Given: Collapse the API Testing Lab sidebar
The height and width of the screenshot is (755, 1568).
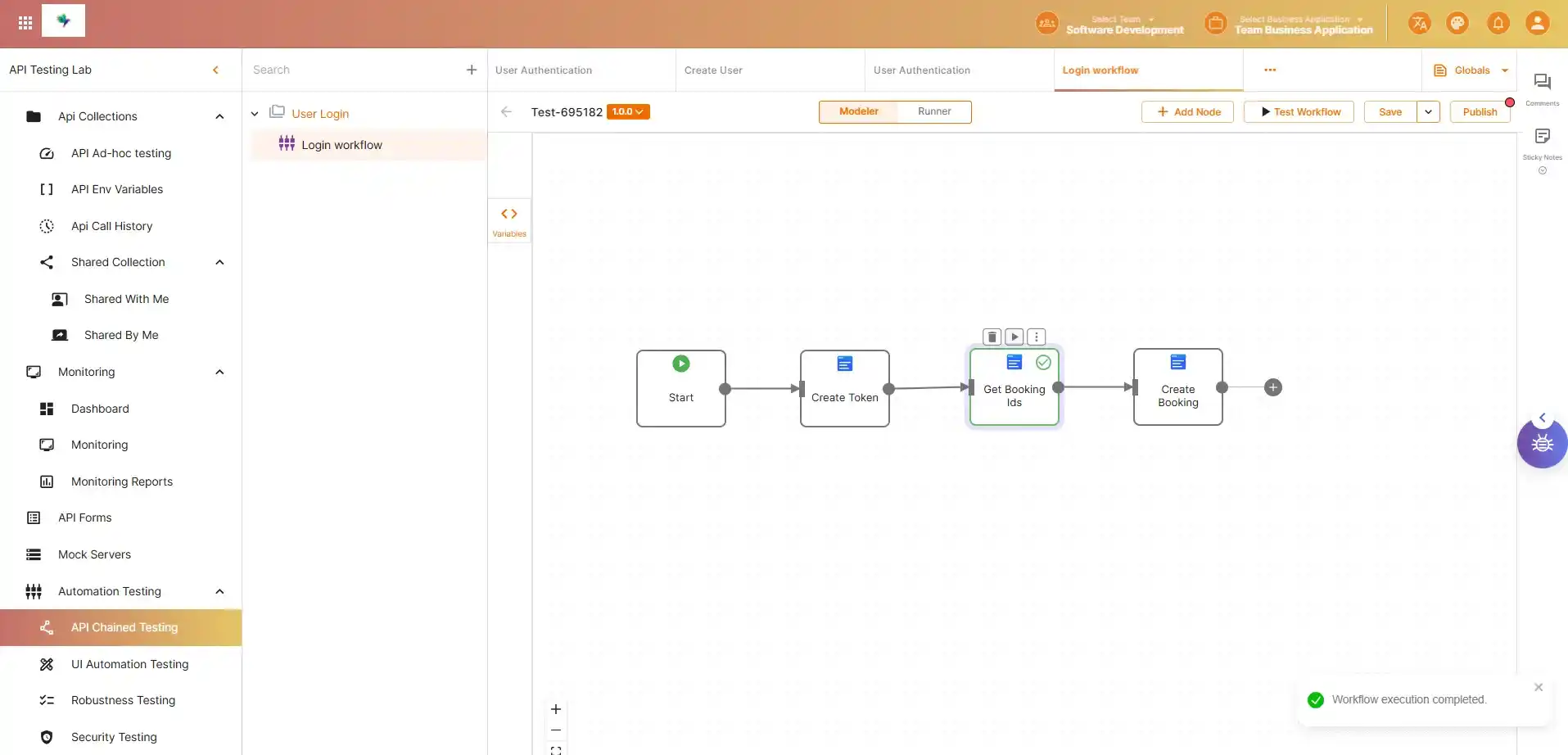Looking at the screenshot, I should 215,70.
